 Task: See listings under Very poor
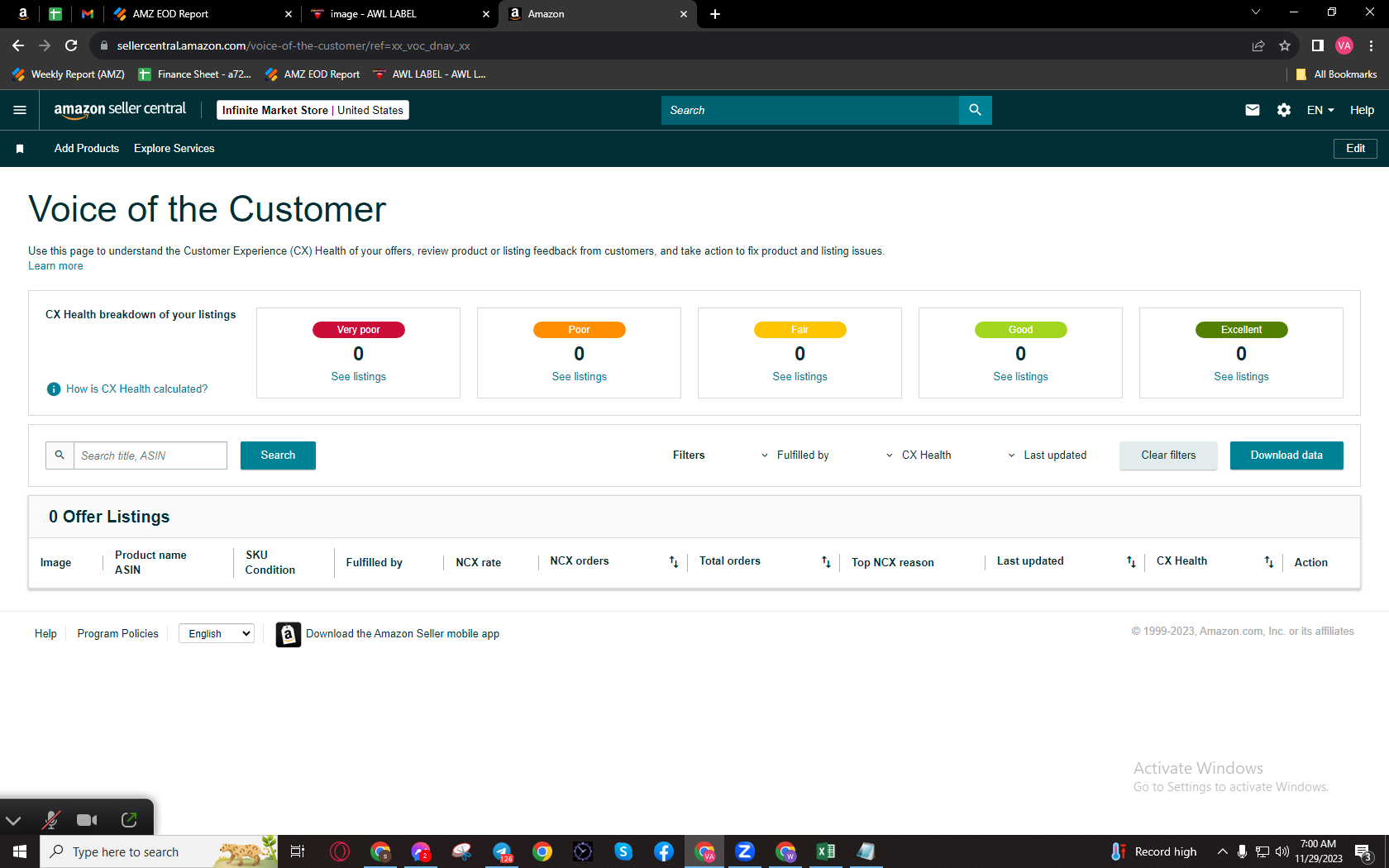[359, 377]
